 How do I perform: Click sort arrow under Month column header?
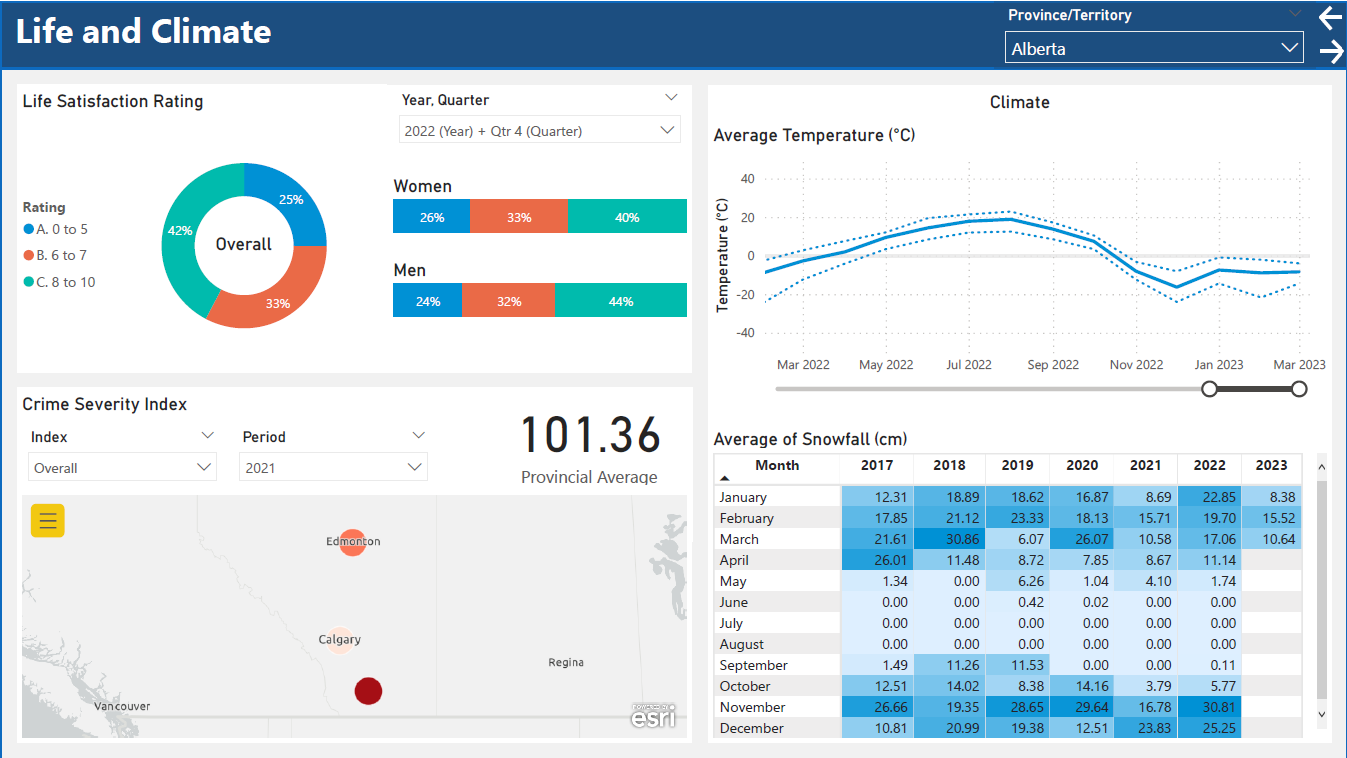725,478
